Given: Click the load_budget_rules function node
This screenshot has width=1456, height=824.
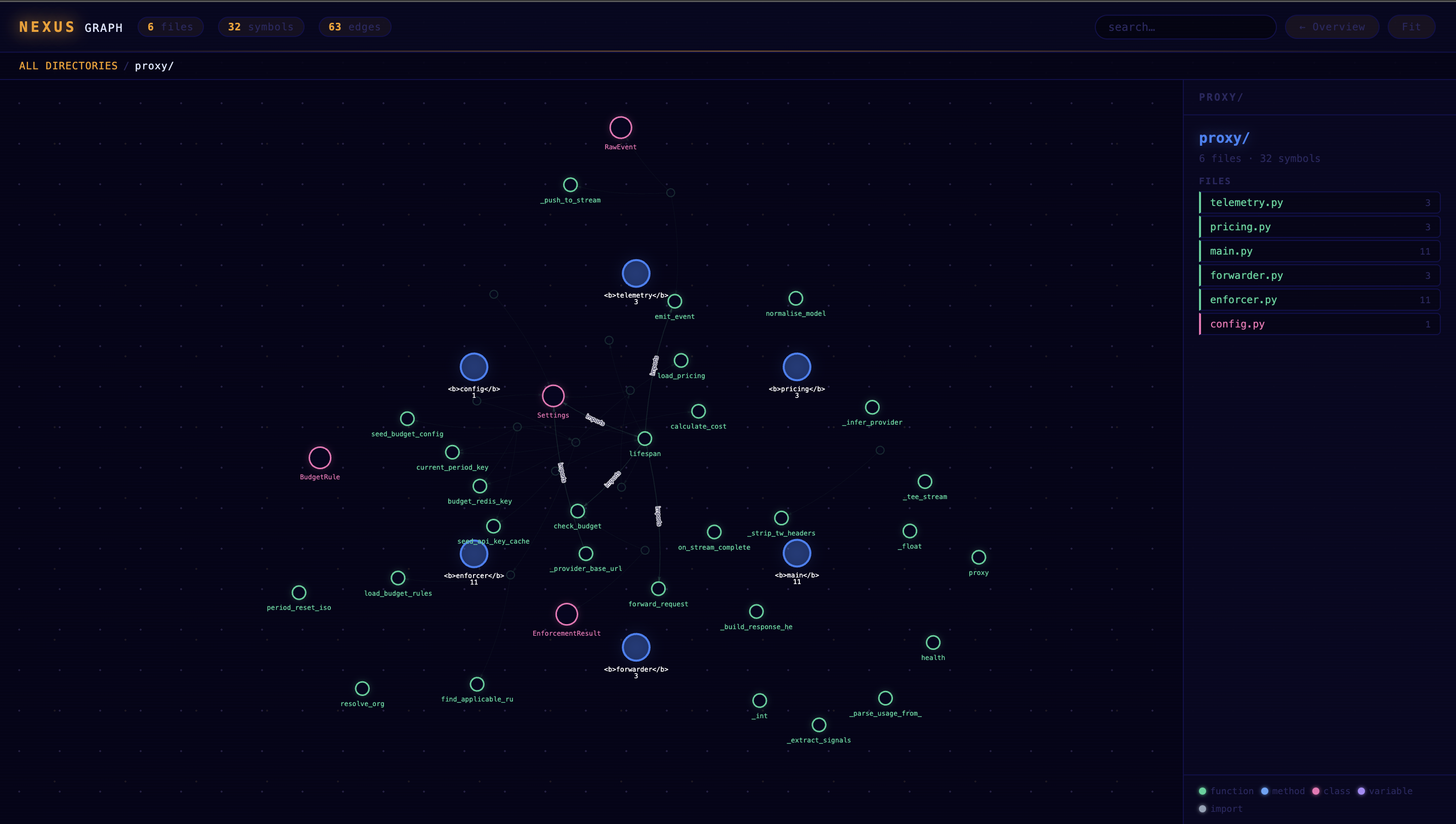Looking at the screenshot, I should (x=398, y=578).
